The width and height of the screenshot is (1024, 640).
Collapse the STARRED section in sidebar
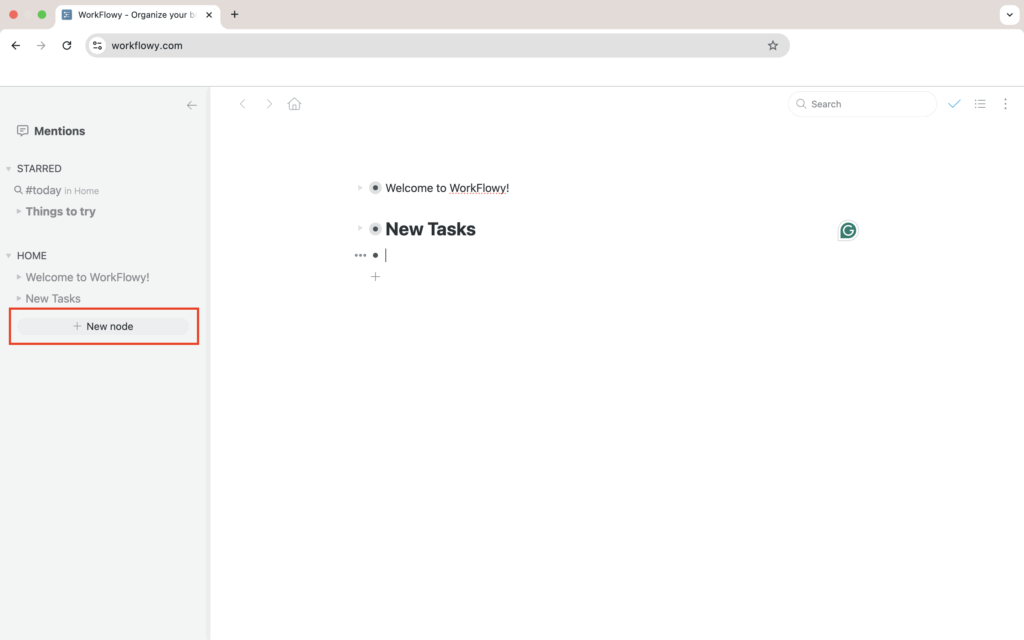pyautogui.click(x=9, y=169)
